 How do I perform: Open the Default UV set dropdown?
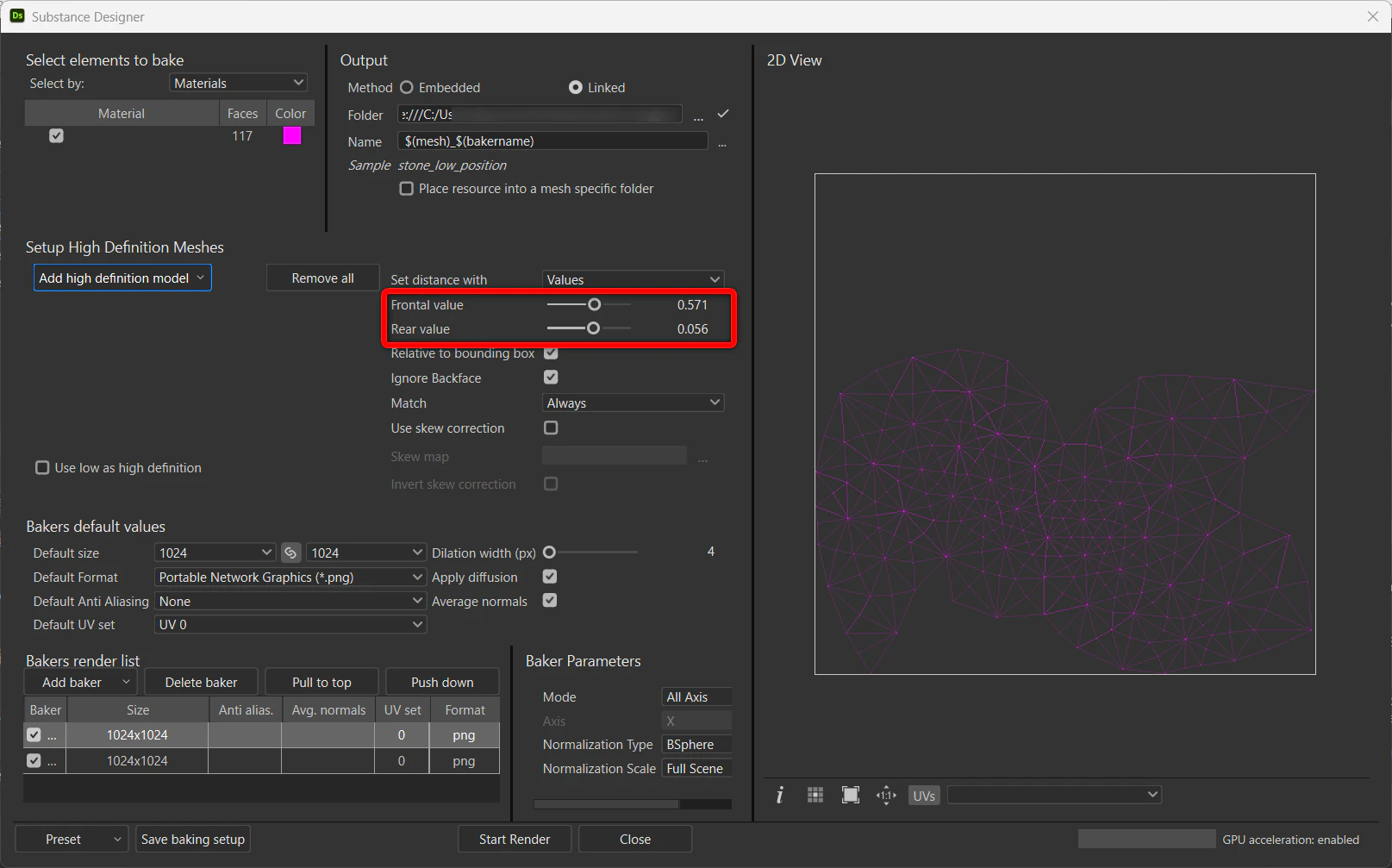coord(290,625)
